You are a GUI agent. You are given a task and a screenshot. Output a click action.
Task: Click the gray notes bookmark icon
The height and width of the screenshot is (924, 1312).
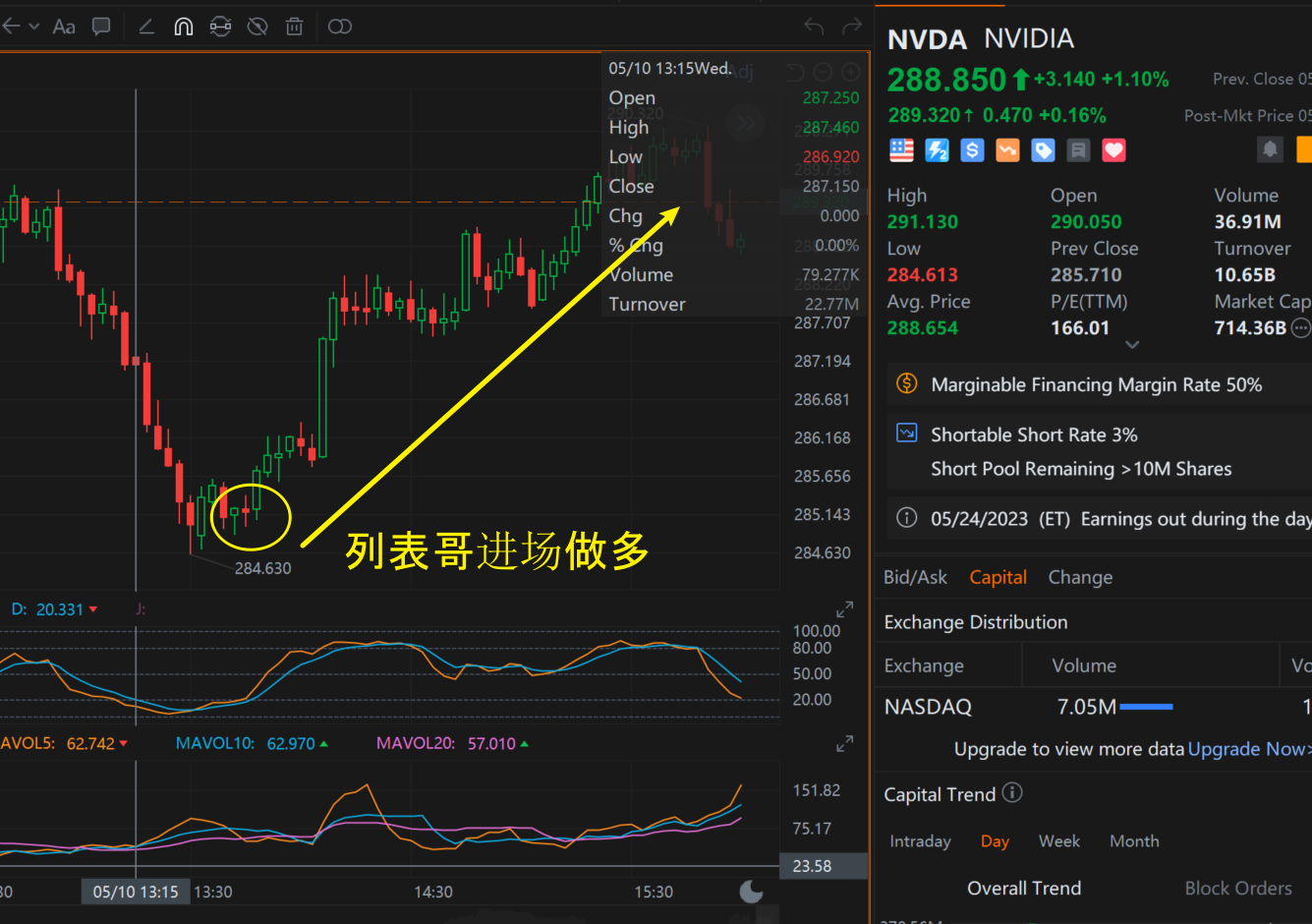(1078, 150)
